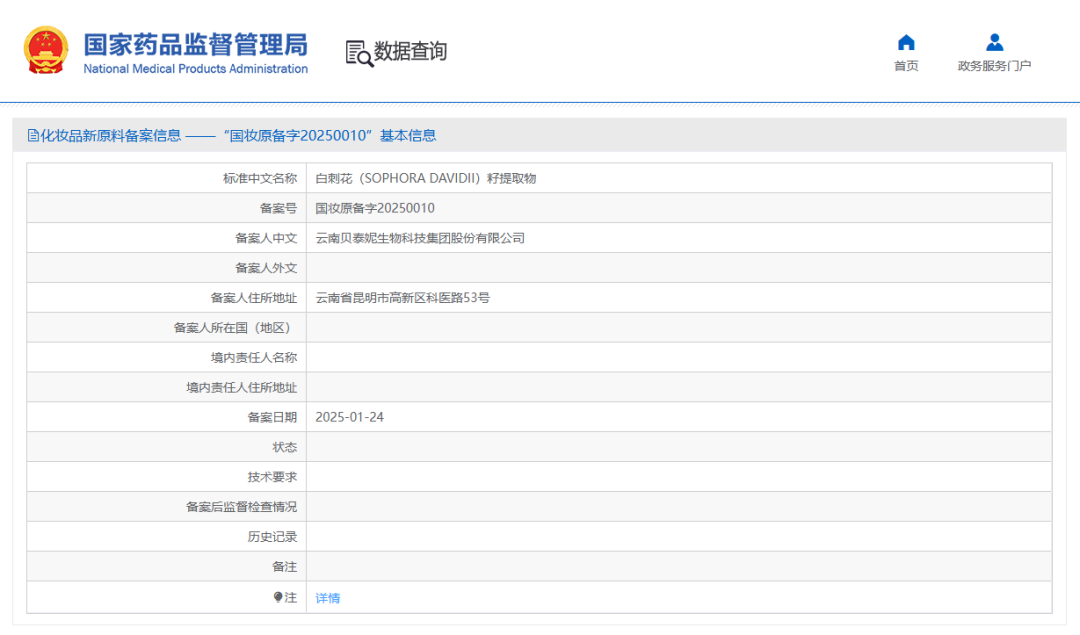Viewport: 1080px width, 635px height.
Task: Open the 详情 link
Action: coord(328,598)
